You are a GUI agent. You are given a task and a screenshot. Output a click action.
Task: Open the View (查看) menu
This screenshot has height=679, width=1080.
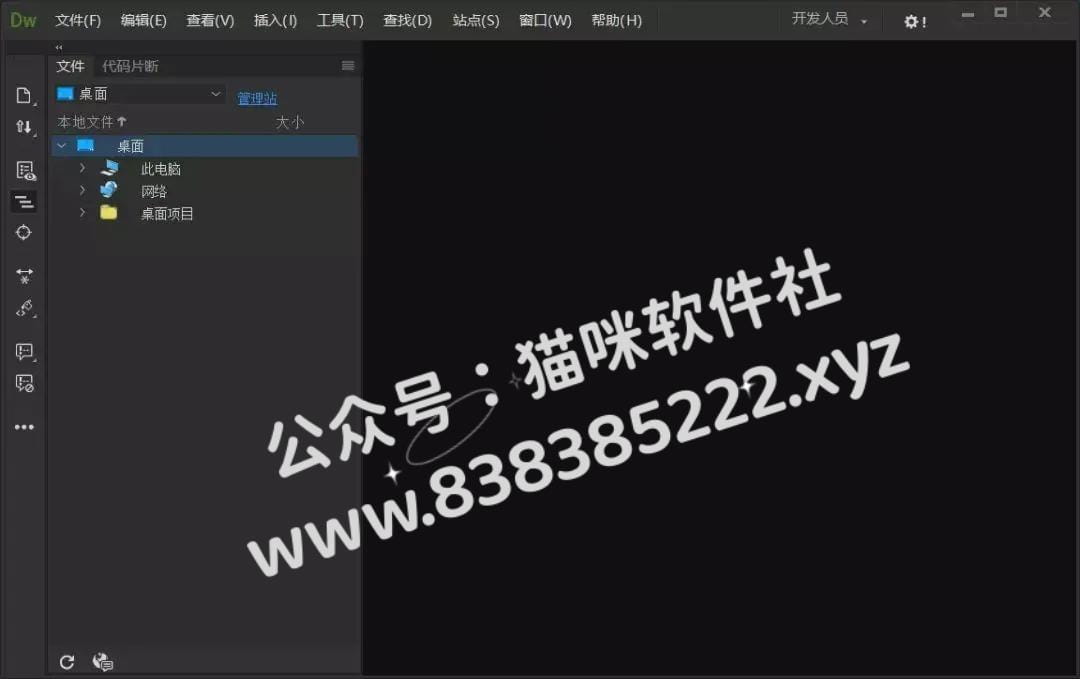pos(210,21)
